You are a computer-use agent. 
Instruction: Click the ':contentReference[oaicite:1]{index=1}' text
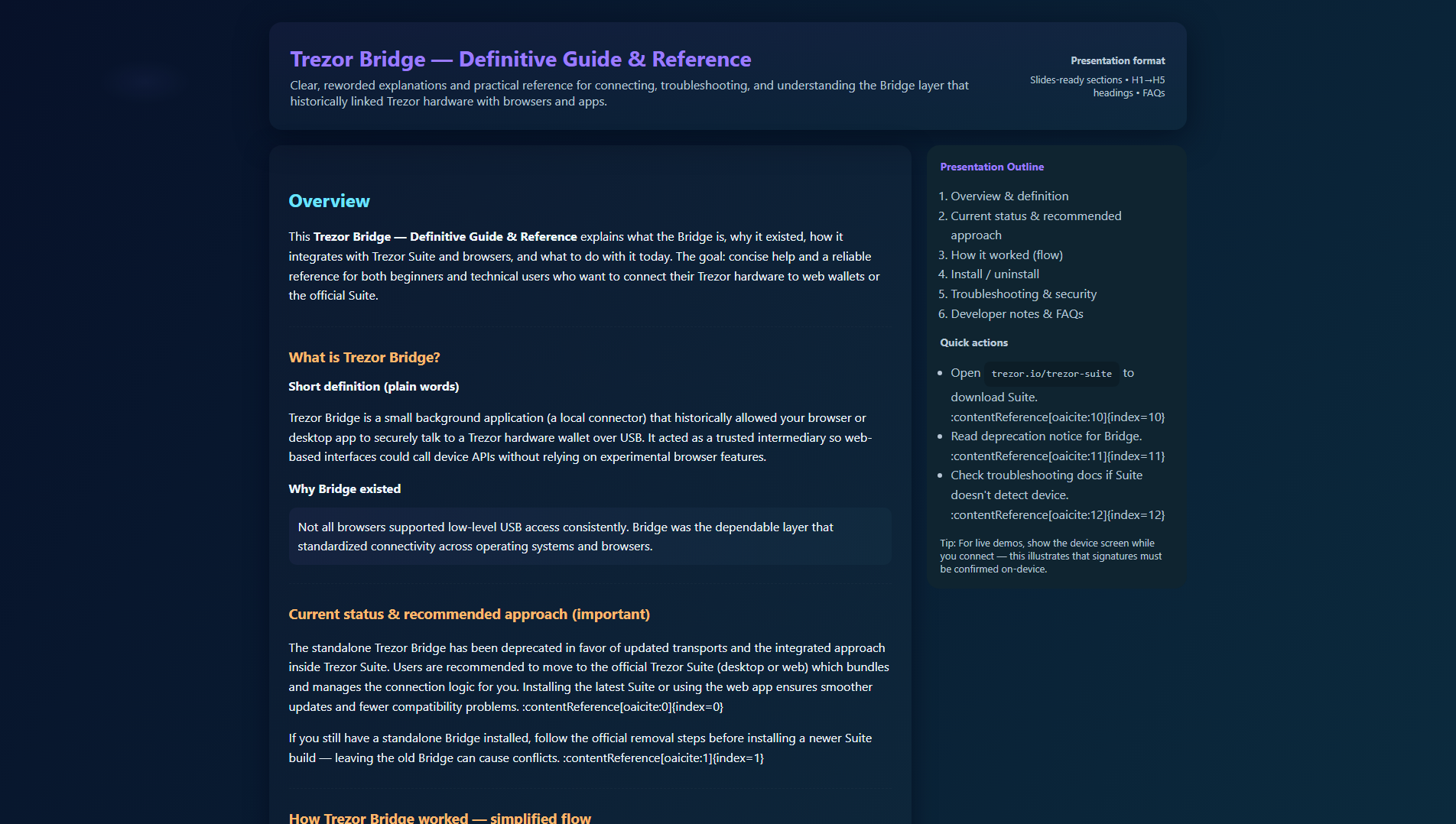[663, 758]
